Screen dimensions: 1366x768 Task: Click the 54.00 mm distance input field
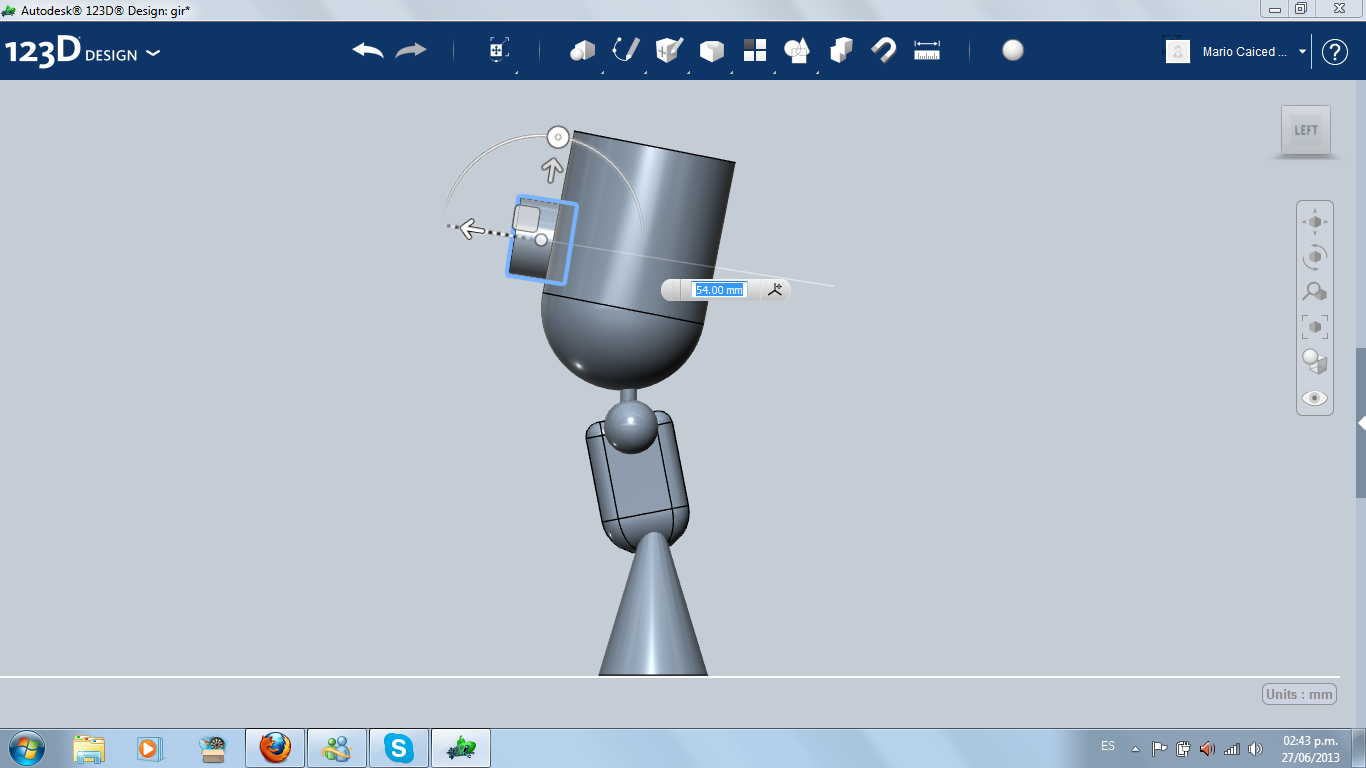coord(720,290)
